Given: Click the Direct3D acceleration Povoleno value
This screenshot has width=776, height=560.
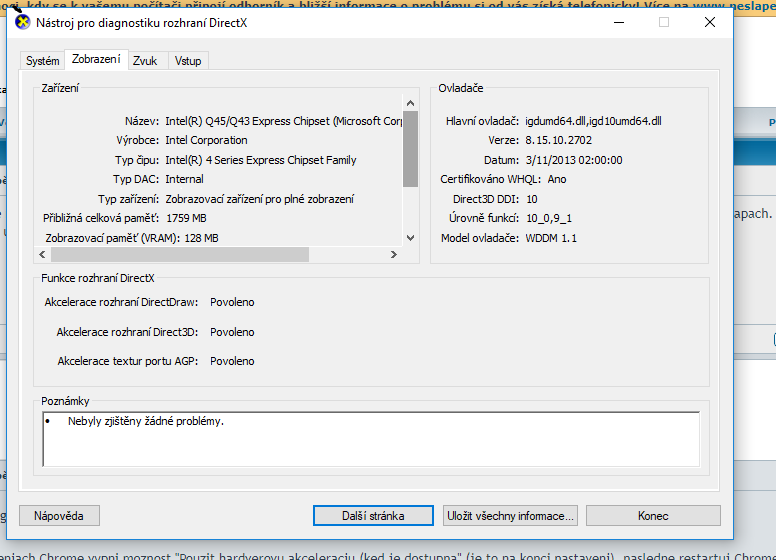Looking at the screenshot, I should pyautogui.click(x=232, y=332).
